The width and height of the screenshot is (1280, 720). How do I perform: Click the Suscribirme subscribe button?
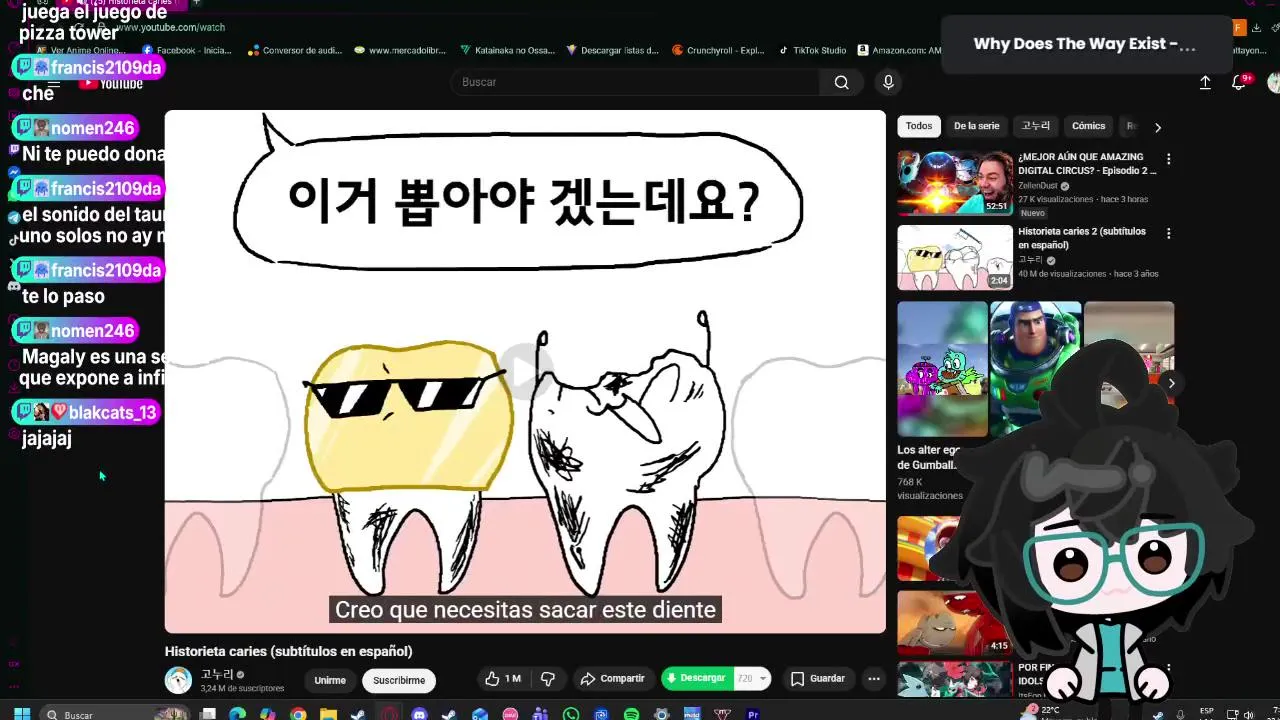pos(399,680)
